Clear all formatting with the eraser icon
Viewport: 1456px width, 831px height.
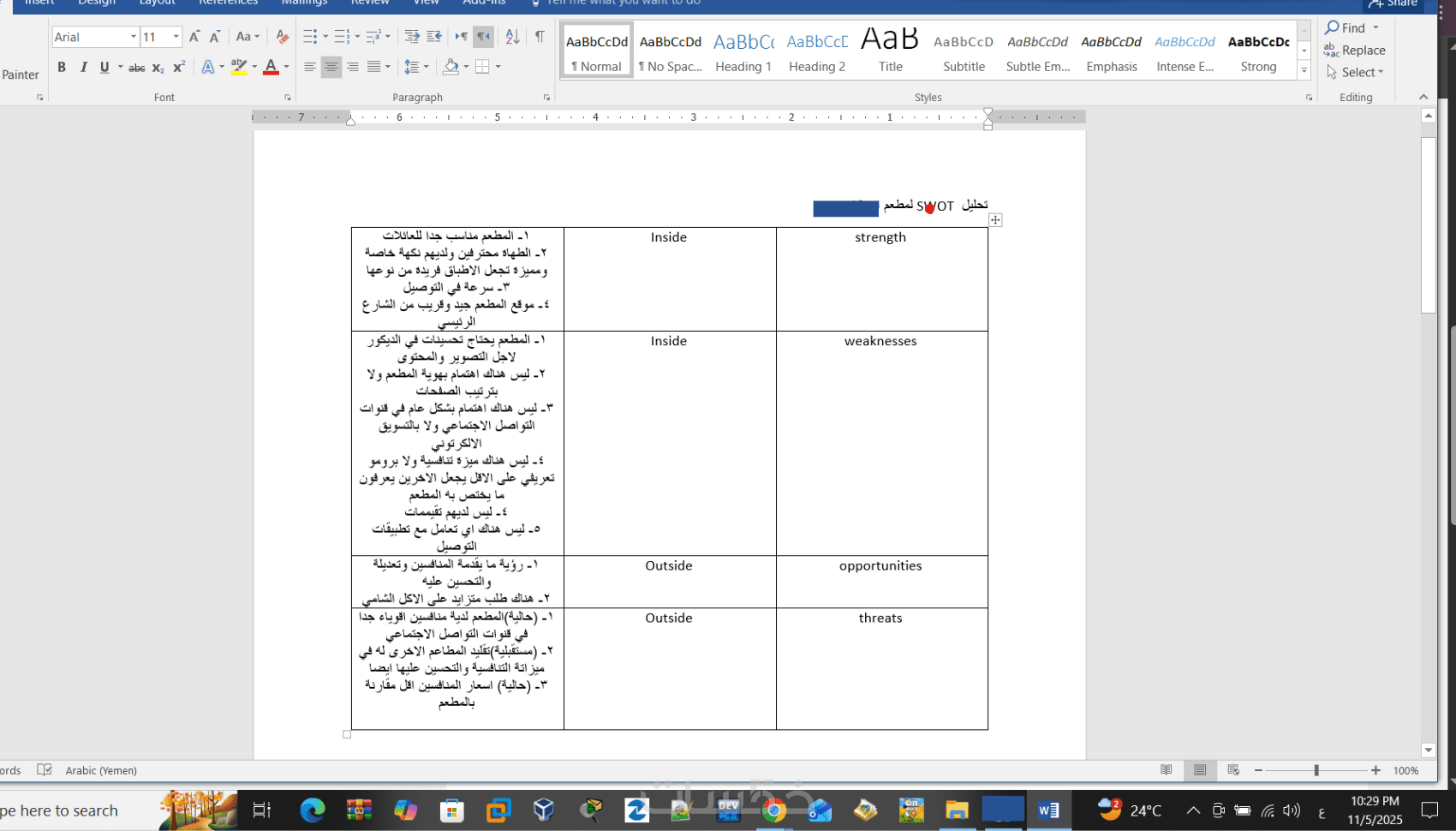[x=282, y=37]
